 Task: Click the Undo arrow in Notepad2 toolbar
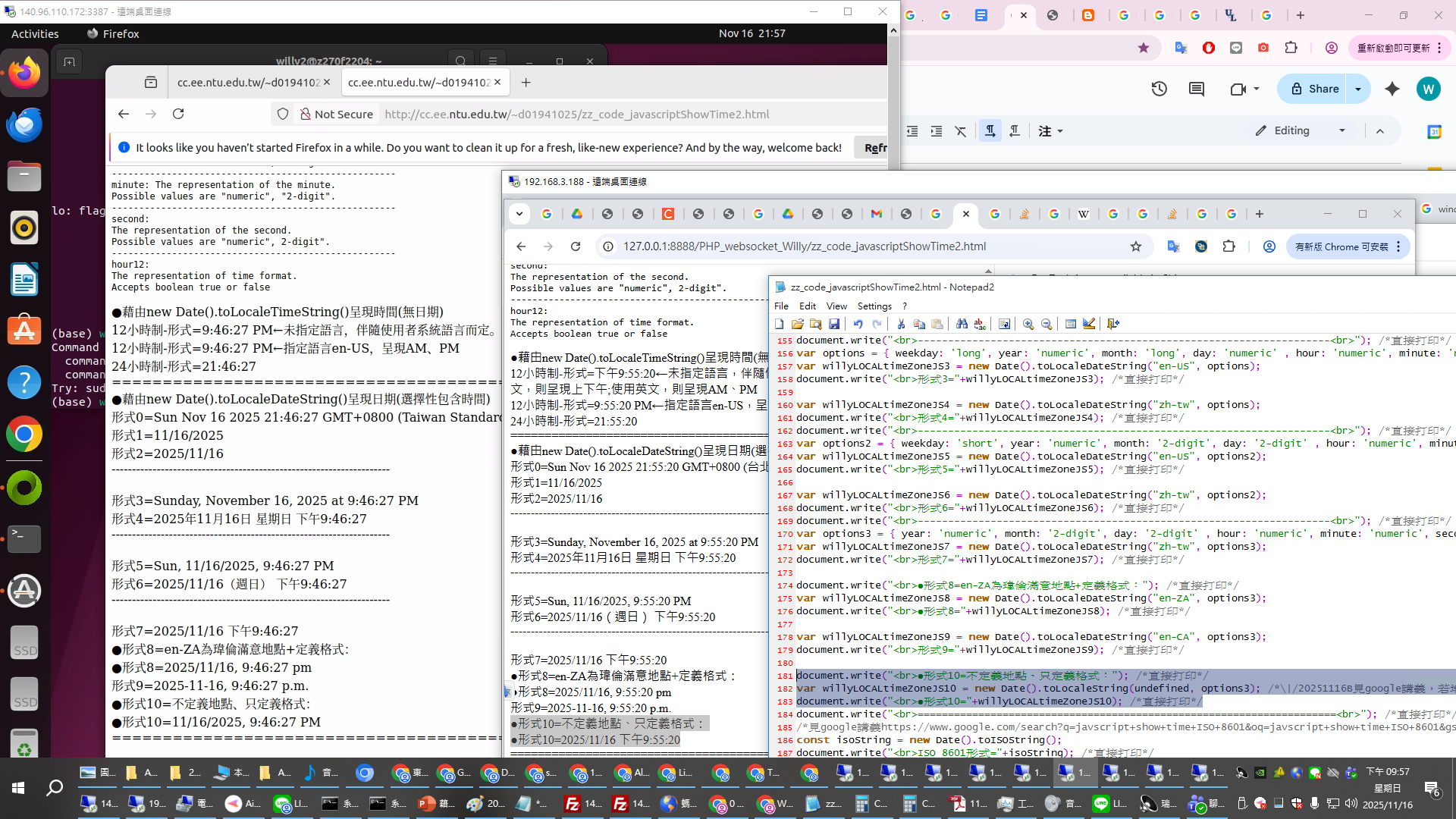tap(858, 324)
